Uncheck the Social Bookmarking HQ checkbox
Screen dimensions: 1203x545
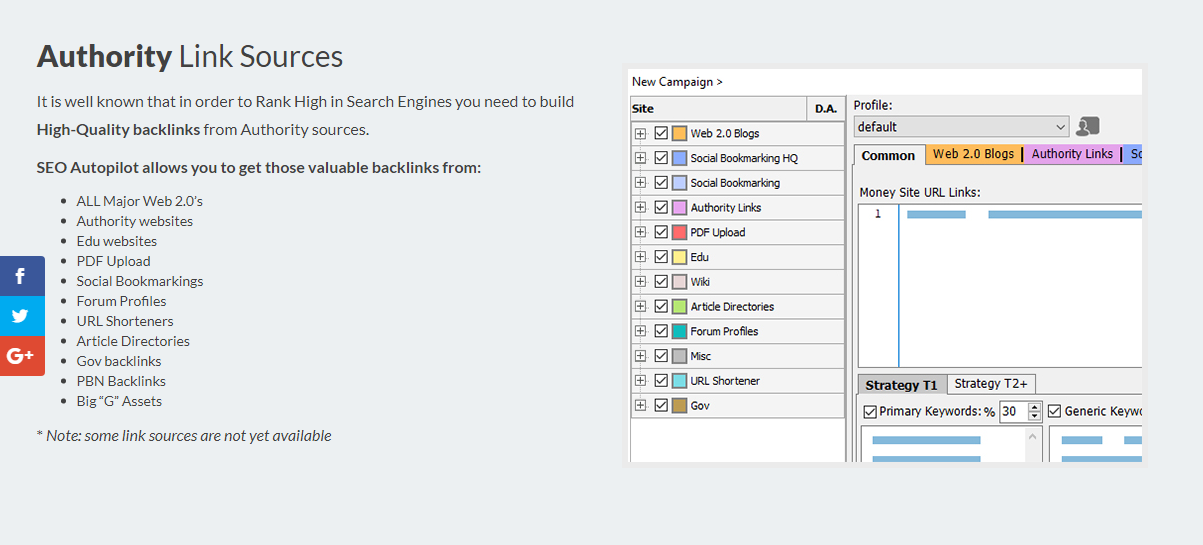coord(661,158)
